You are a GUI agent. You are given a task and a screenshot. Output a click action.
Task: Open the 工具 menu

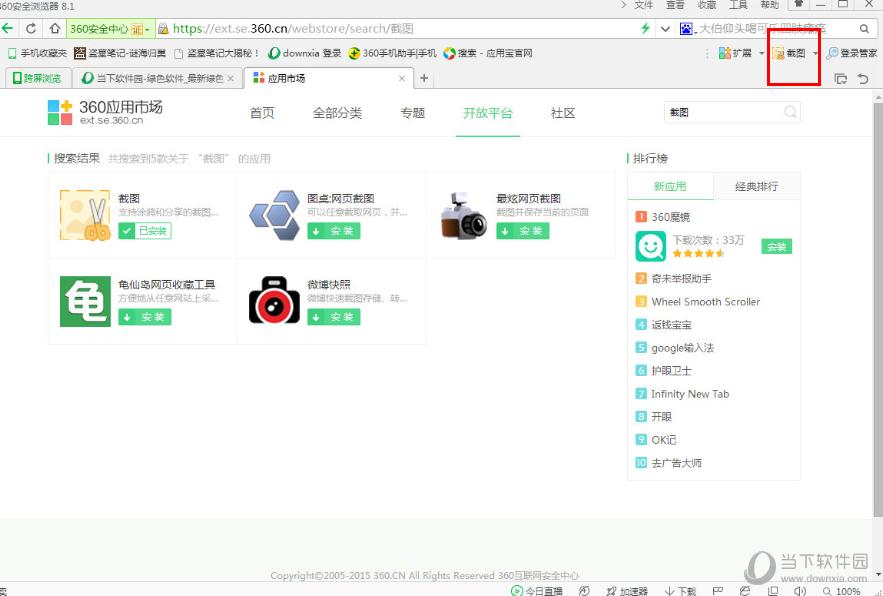[738, 5]
